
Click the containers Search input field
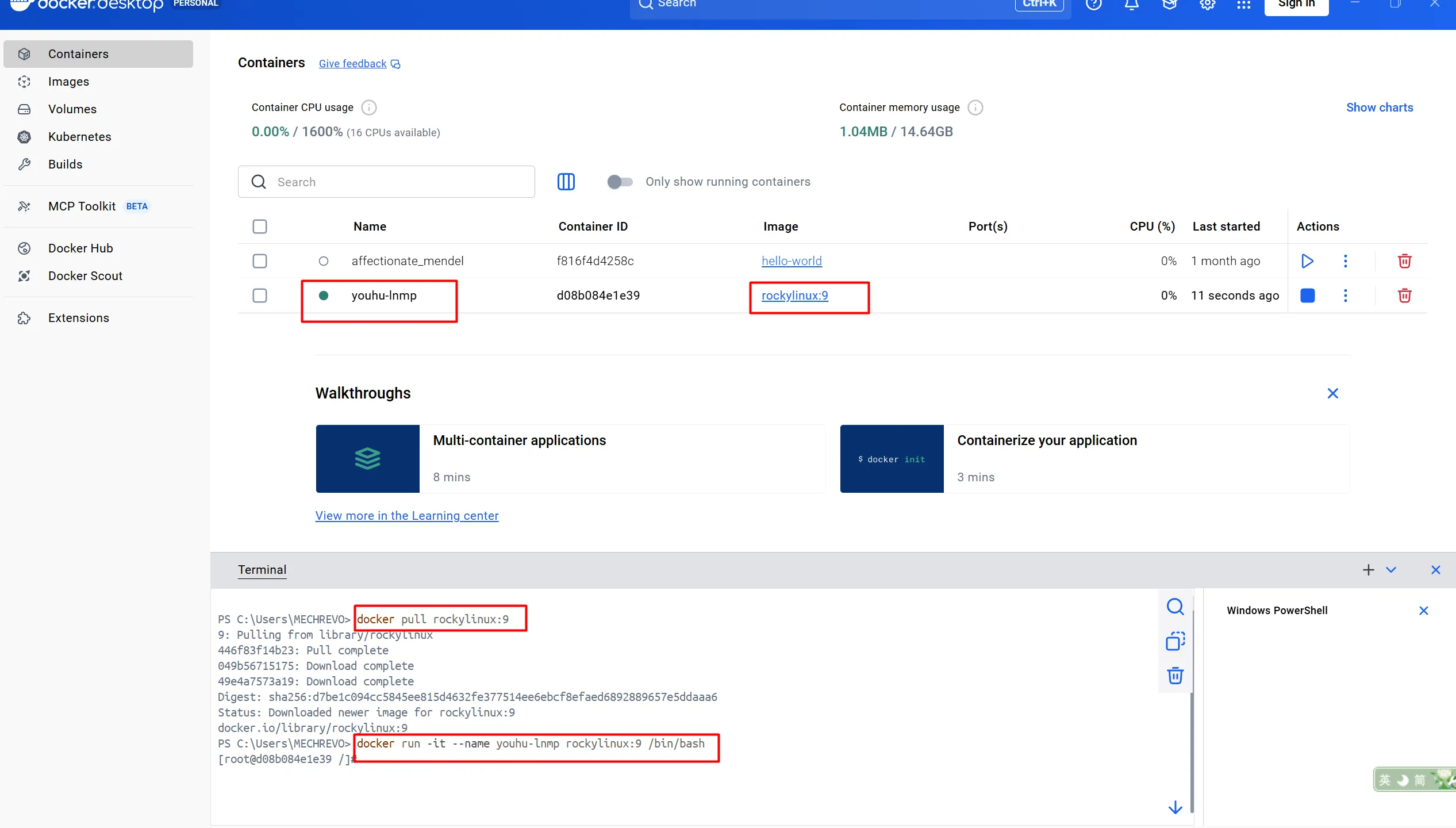coord(397,182)
